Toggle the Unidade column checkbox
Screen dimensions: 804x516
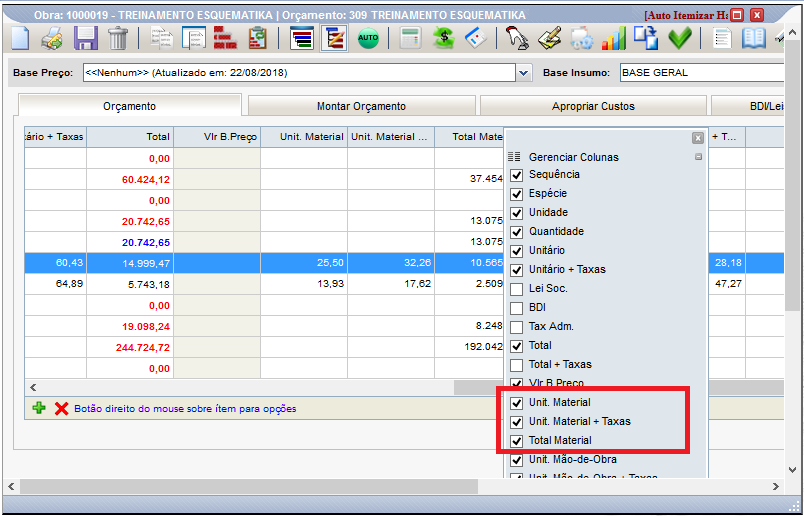pyautogui.click(x=517, y=213)
